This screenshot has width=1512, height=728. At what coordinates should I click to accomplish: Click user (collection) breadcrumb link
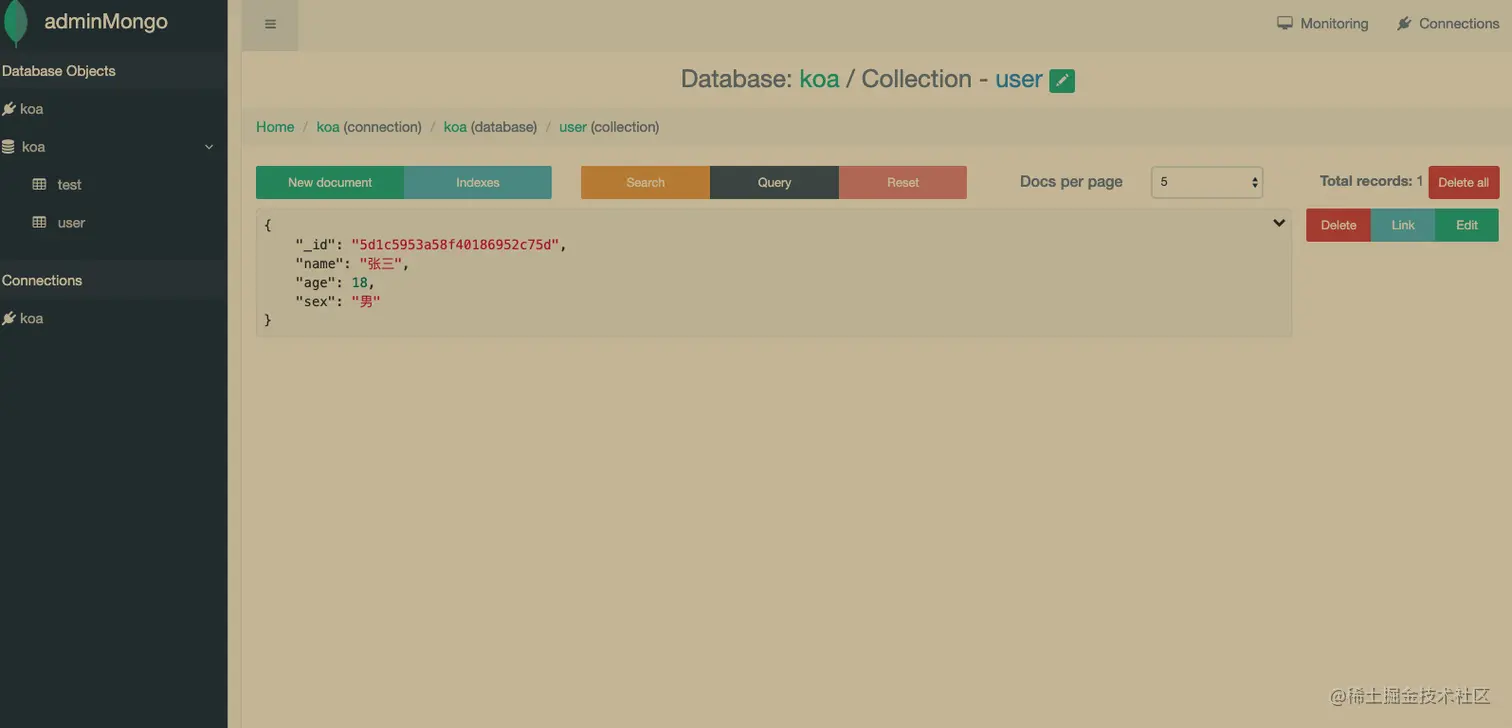(573, 127)
